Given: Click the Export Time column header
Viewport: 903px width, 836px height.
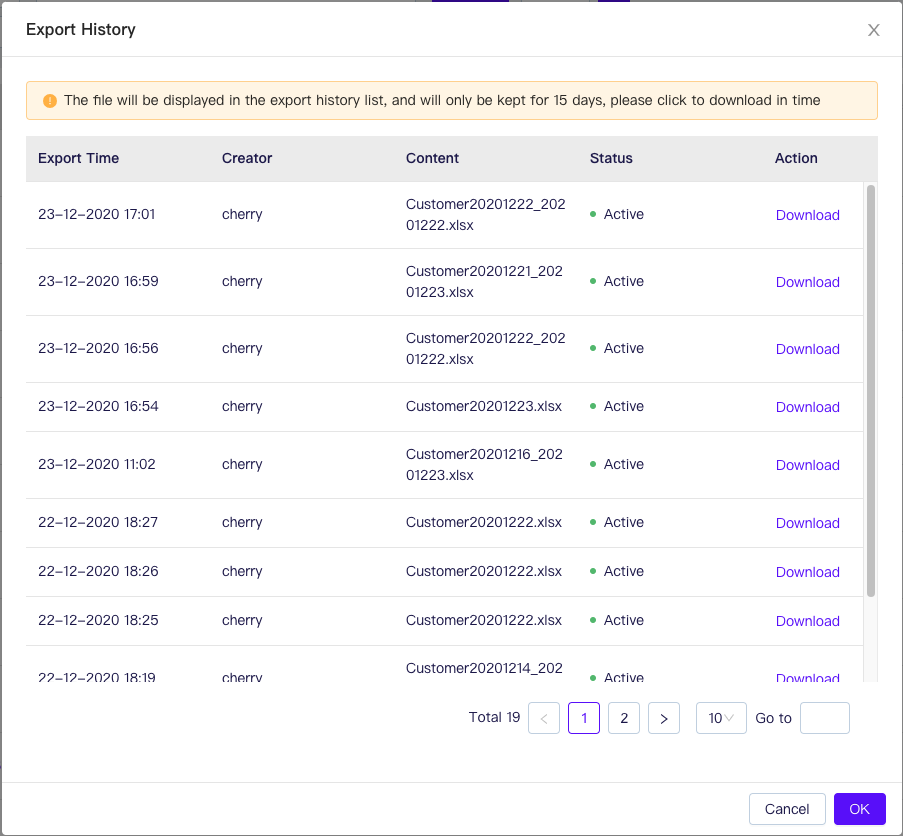Looking at the screenshot, I should [x=78, y=158].
